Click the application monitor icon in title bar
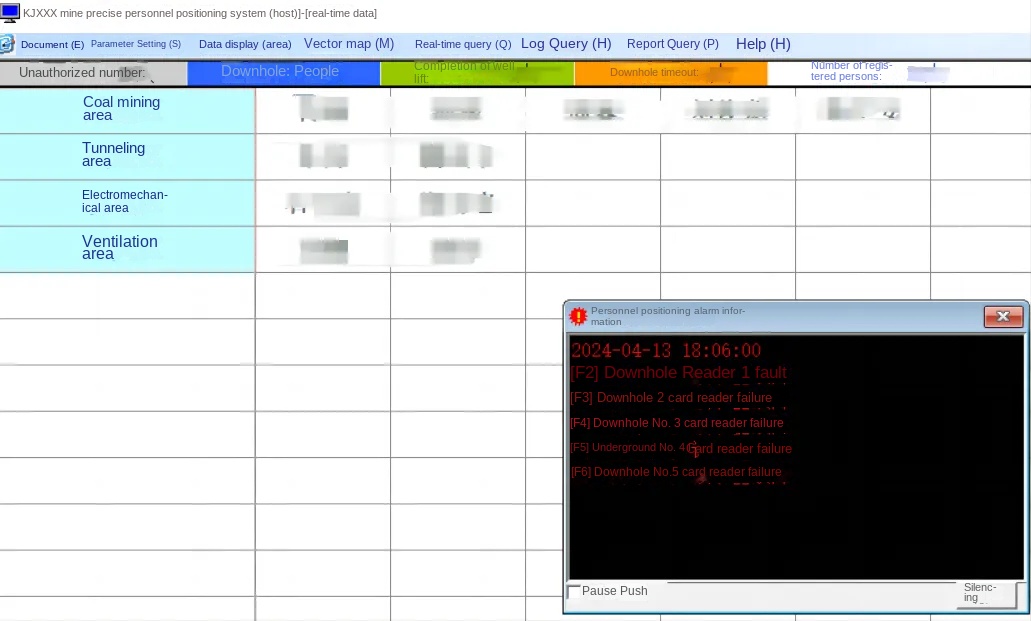Image resolution: width=1031 pixels, height=621 pixels. click(10, 12)
